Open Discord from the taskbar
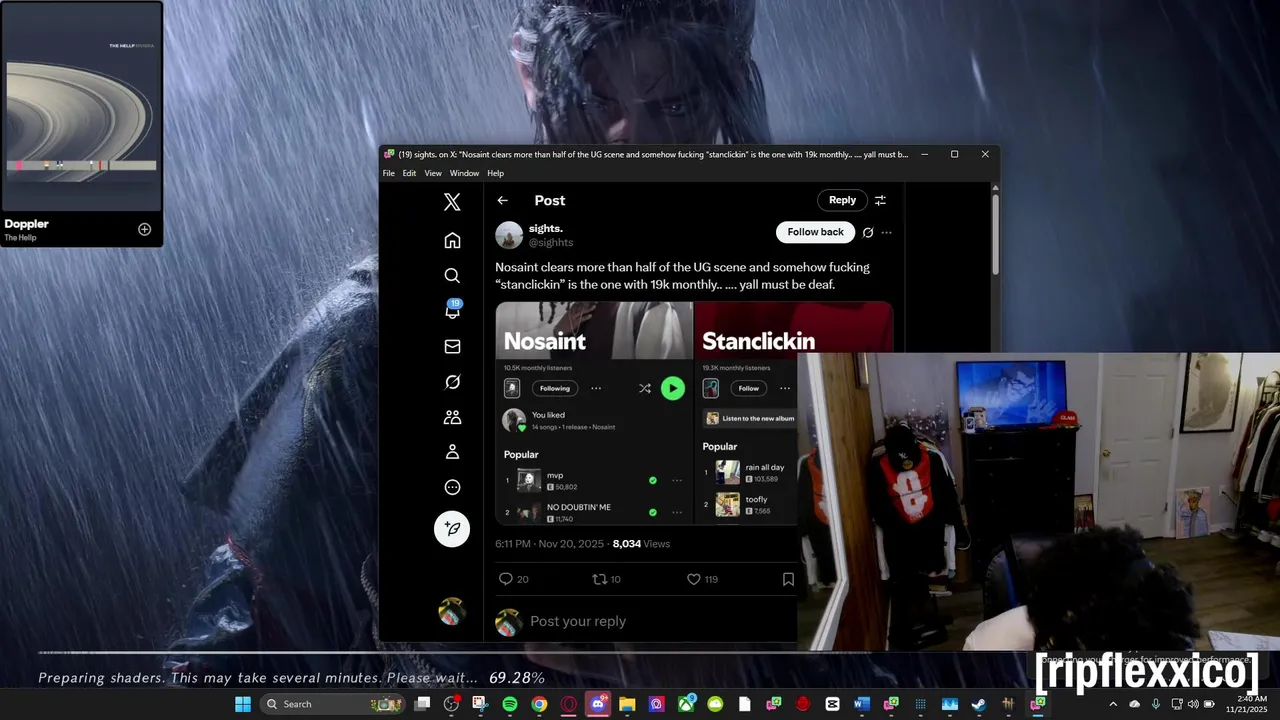This screenshot has height=720, width=1280. [597, 704]
